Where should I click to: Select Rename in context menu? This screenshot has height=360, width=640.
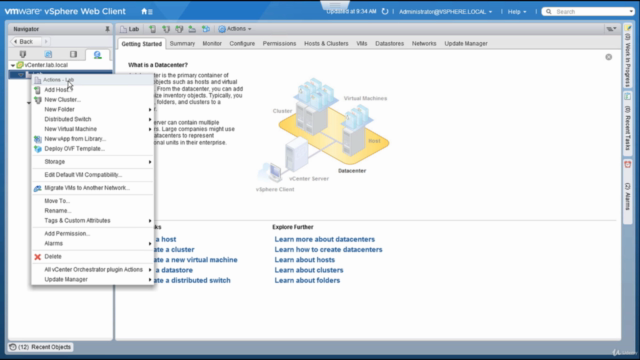pos(58,211)
